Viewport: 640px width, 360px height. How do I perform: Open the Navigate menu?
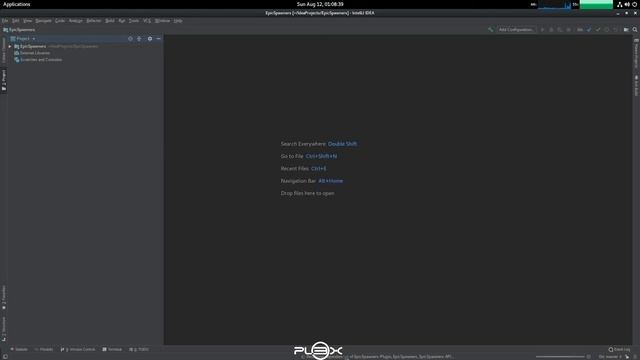point(43,21)
